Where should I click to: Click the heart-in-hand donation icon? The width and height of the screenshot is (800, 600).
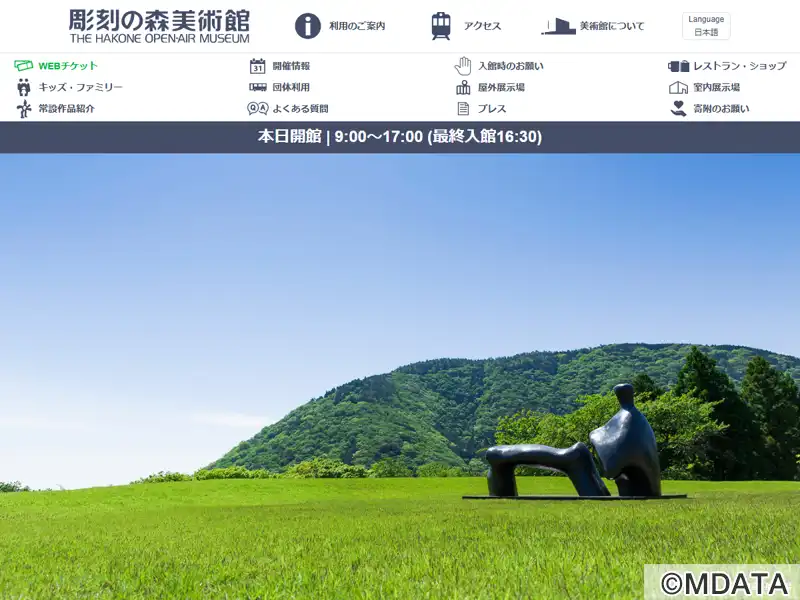click(678, 109)
